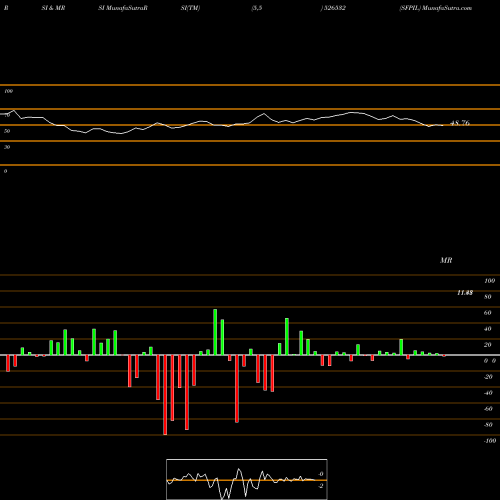This screenshot has height=500, width=500.
Task: Click the 100 label on left RSI axis
Action: tap(8, 91)
